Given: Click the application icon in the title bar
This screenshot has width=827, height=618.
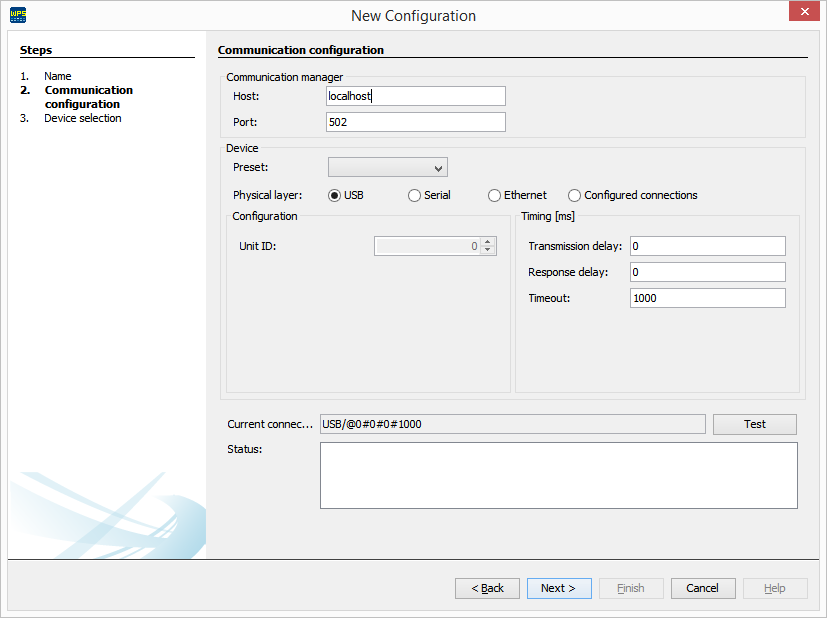Looking at the screenshot, I should point(17,14).
